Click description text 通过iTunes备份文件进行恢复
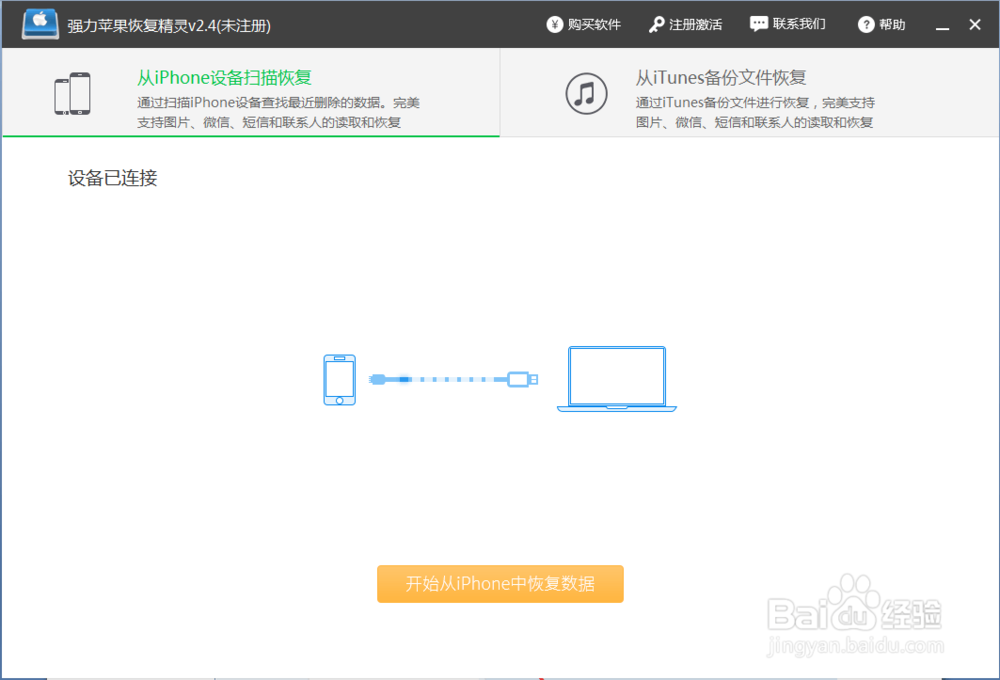Image resolution: width=1000 pixels, height=680 pixels. point(723,103)
